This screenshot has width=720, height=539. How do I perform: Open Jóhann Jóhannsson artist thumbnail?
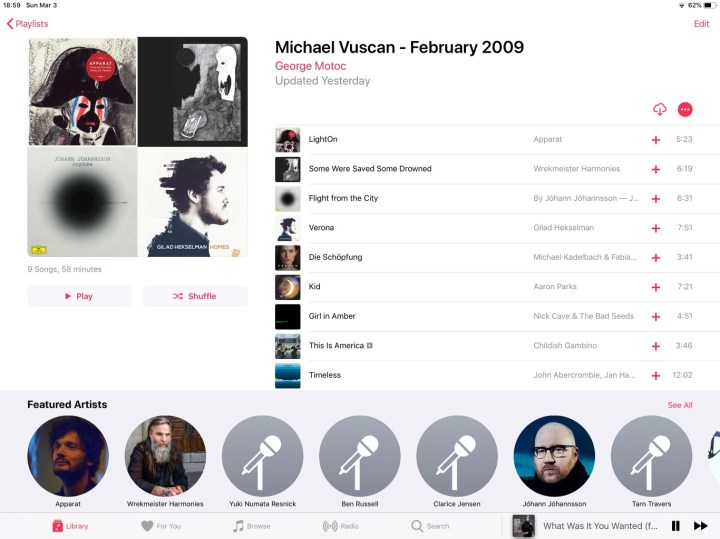554,455
